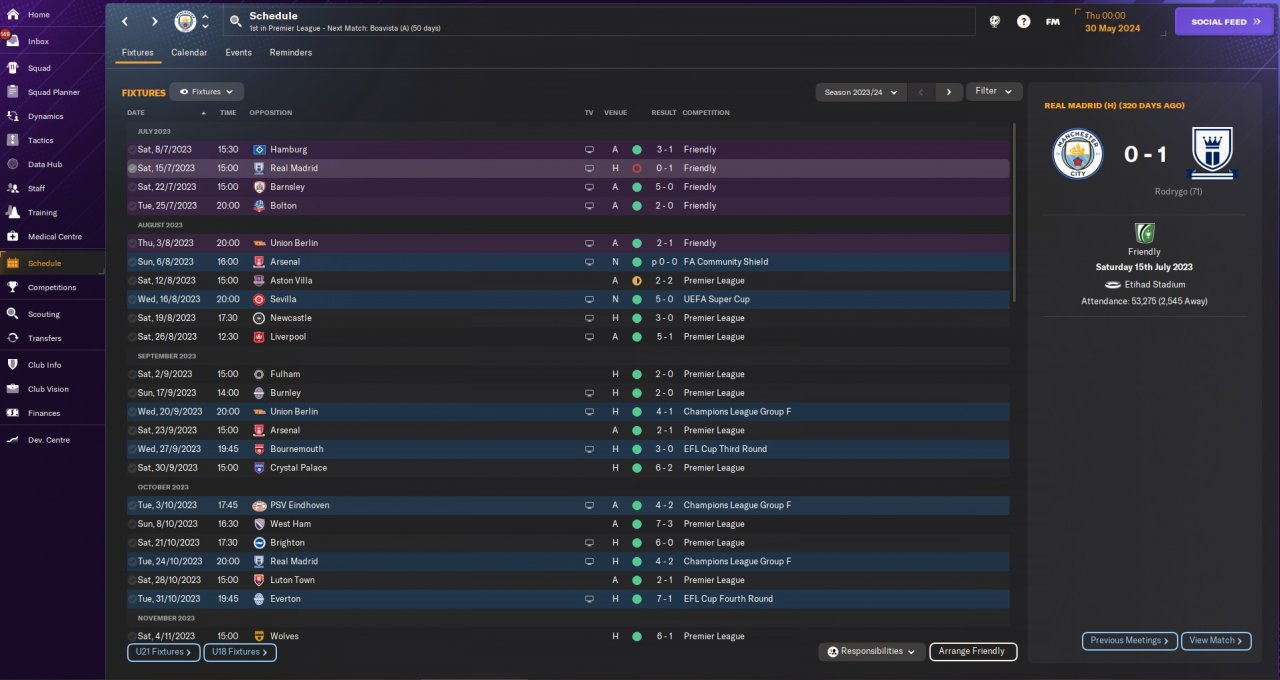Open the Squad shirt icon

(13, 68)
